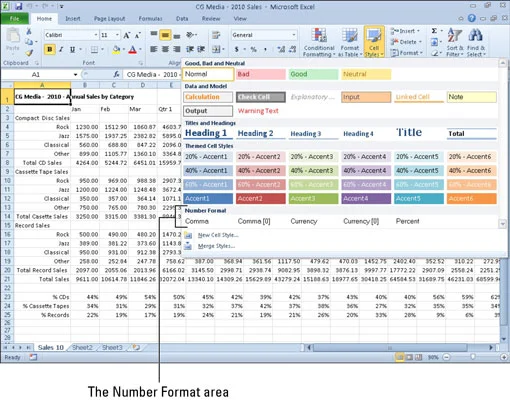Click the Fill Color bucket icon

[x=116, y=50]
